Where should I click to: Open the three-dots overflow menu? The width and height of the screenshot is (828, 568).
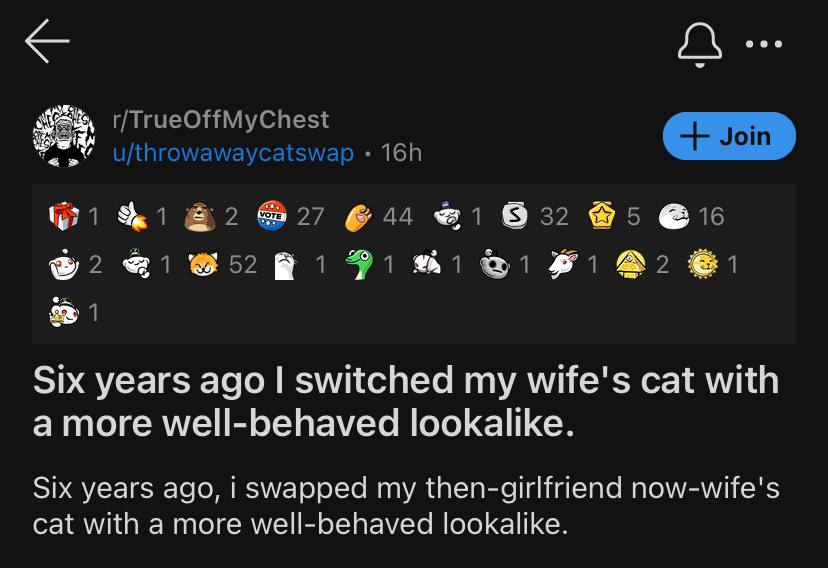pyautogui.click(x=765, y=43)
